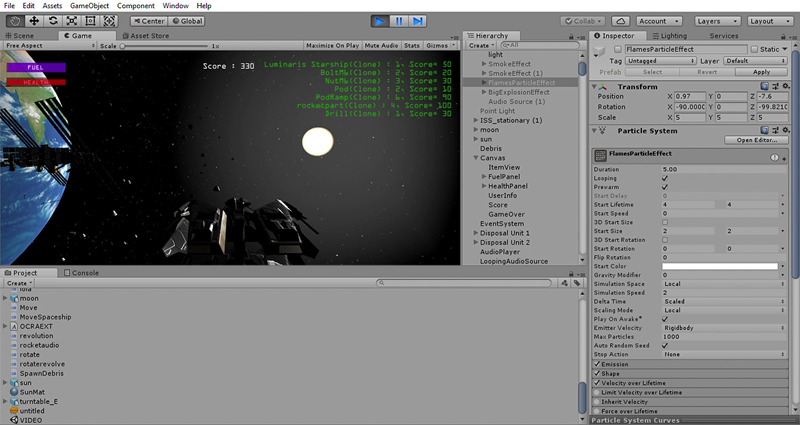Pause the game with Pause button
This screenshot has height=425, width=800.
pos(398,20)
